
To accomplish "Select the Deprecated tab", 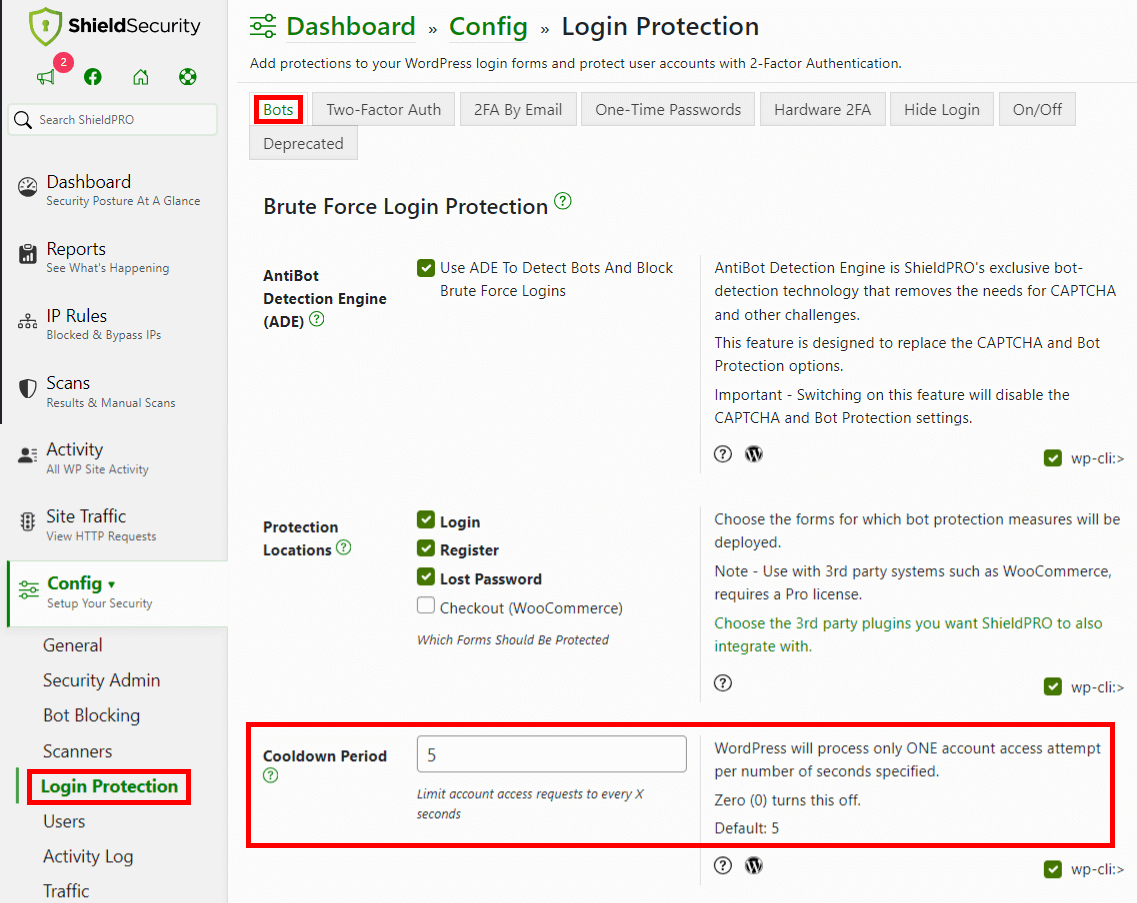I will tap(303, 143).
